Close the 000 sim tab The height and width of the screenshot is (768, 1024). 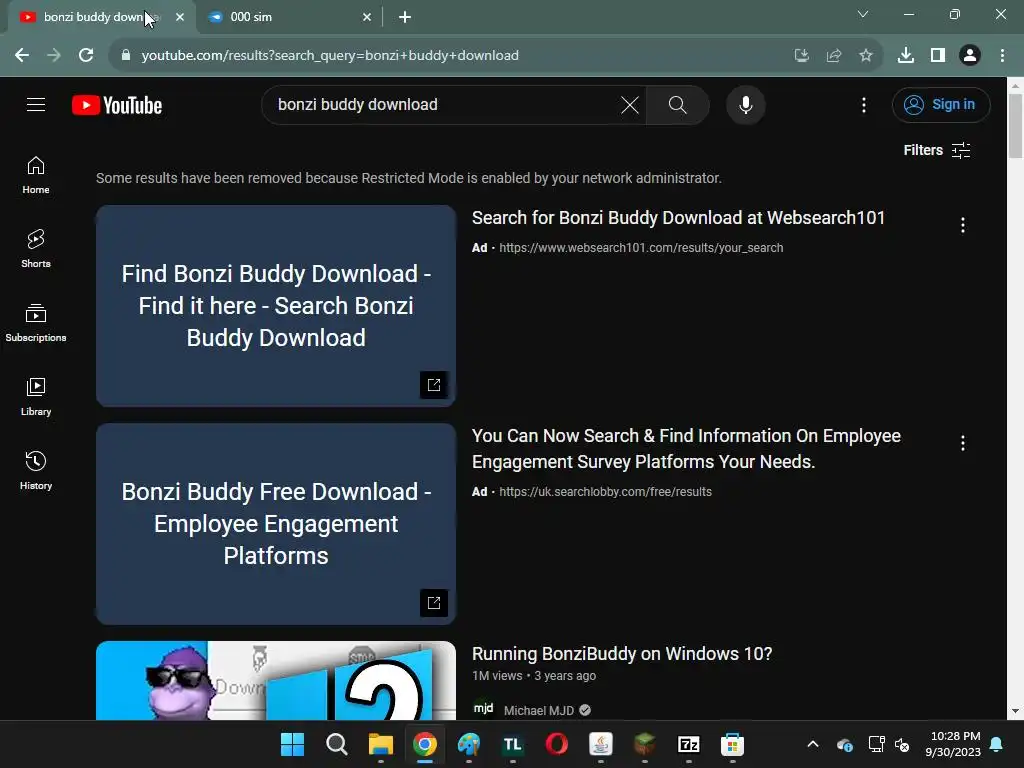point(367,17)
